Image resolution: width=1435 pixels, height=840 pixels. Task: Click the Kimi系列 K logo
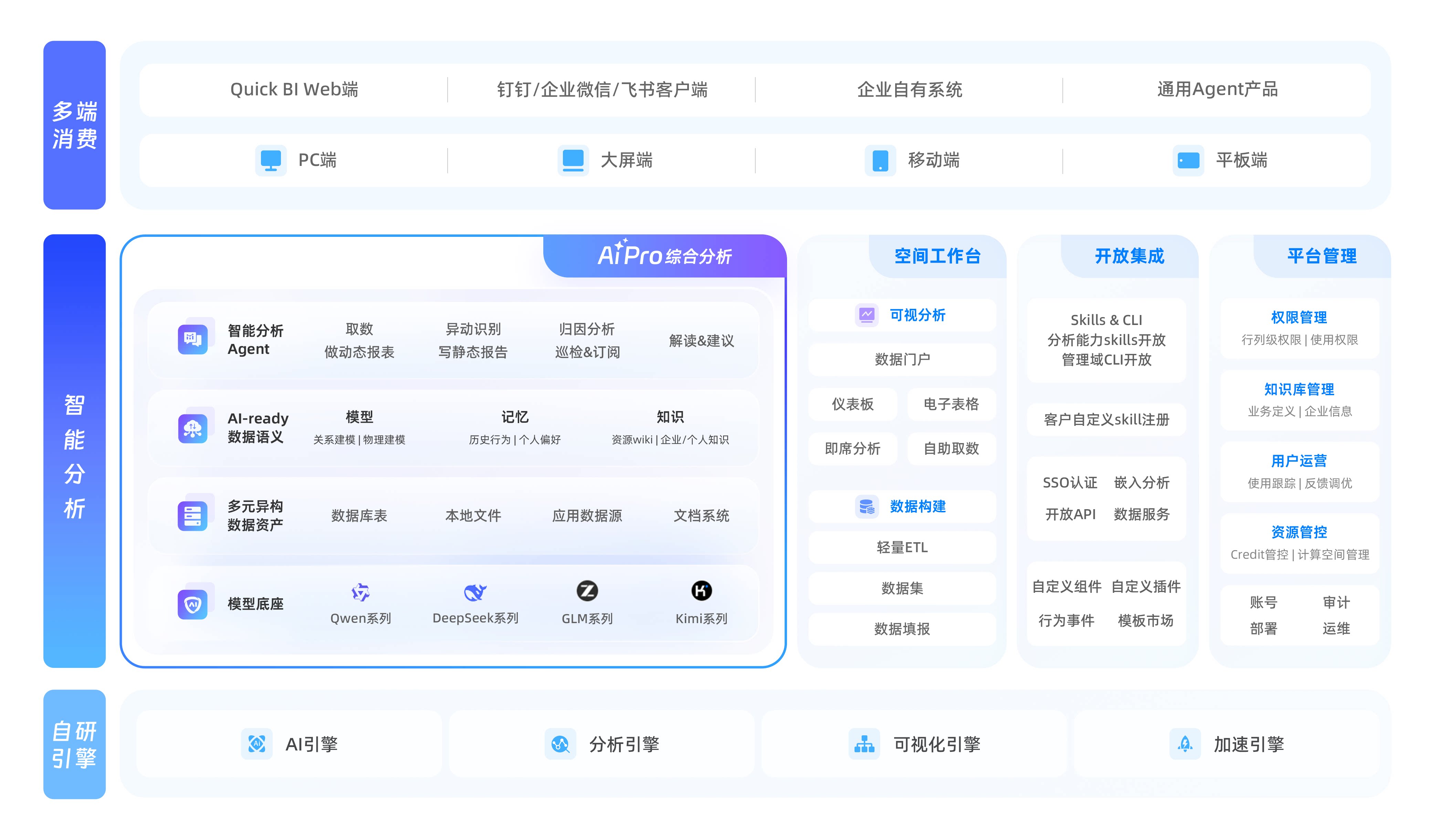click(701, 590)
